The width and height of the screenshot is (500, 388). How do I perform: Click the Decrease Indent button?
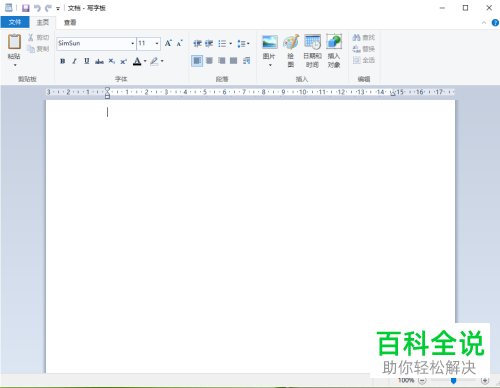(197, 43)
